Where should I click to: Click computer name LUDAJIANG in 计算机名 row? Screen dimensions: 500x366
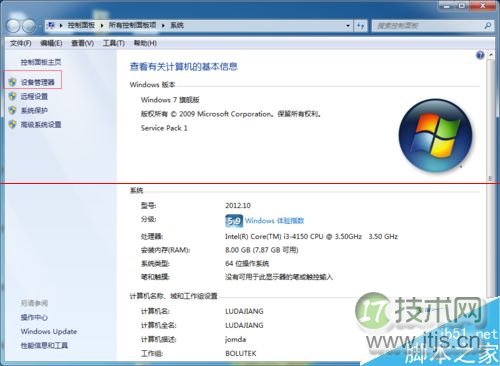[x=244, y=311]
